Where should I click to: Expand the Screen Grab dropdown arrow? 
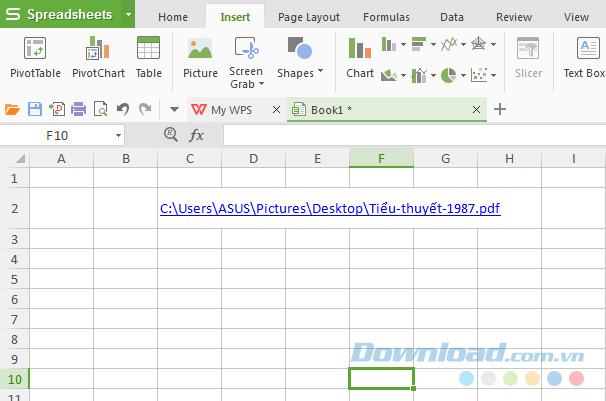tap(262, 84)
